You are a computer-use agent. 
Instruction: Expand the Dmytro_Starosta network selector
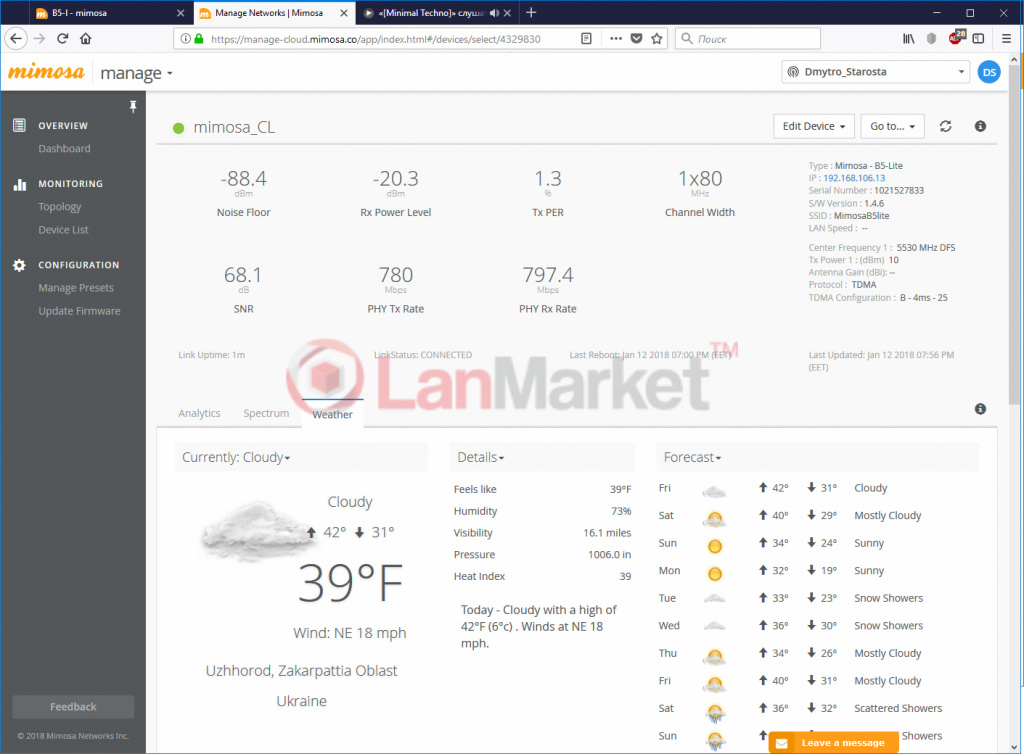click(x=875, y=72)
